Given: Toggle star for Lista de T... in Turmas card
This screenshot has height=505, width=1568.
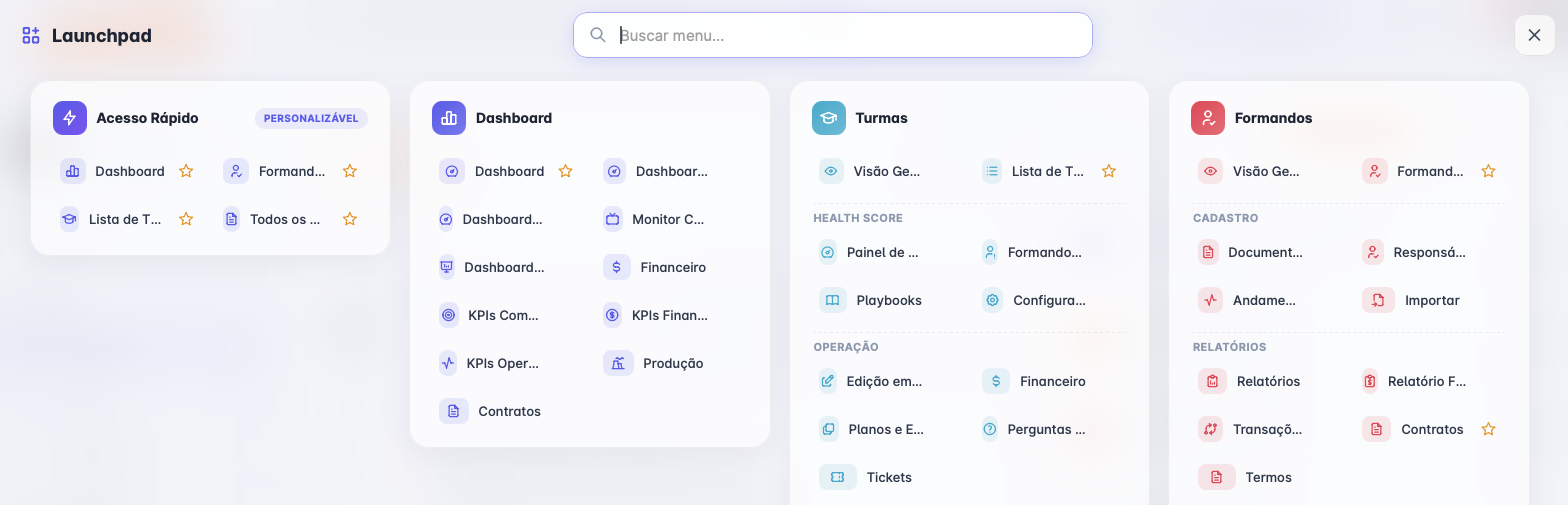Looking at the screenshot, I should [1109, 171].
